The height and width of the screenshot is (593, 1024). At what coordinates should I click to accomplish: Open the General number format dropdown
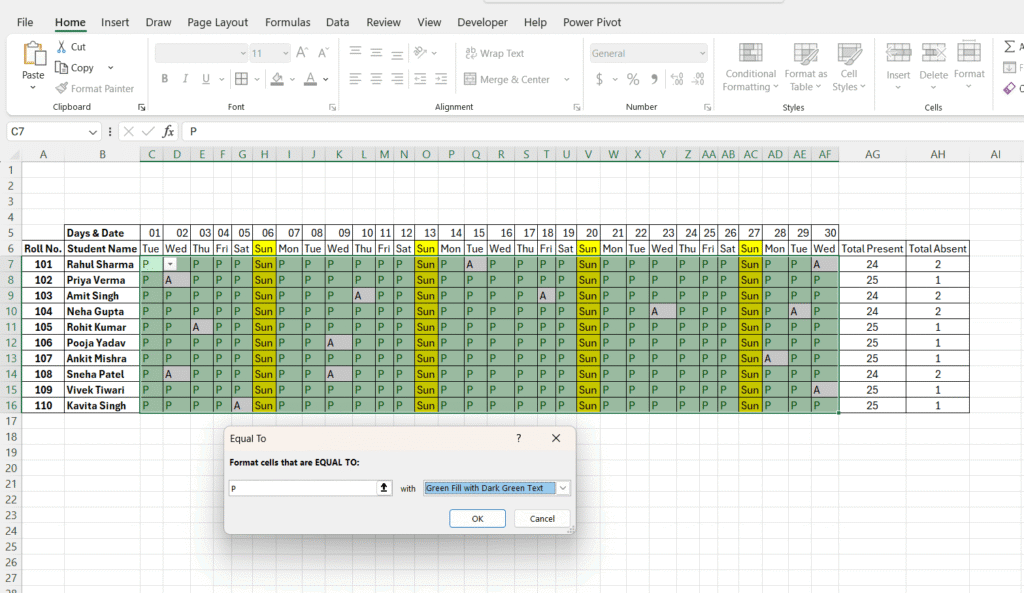(x=702, y=53)
